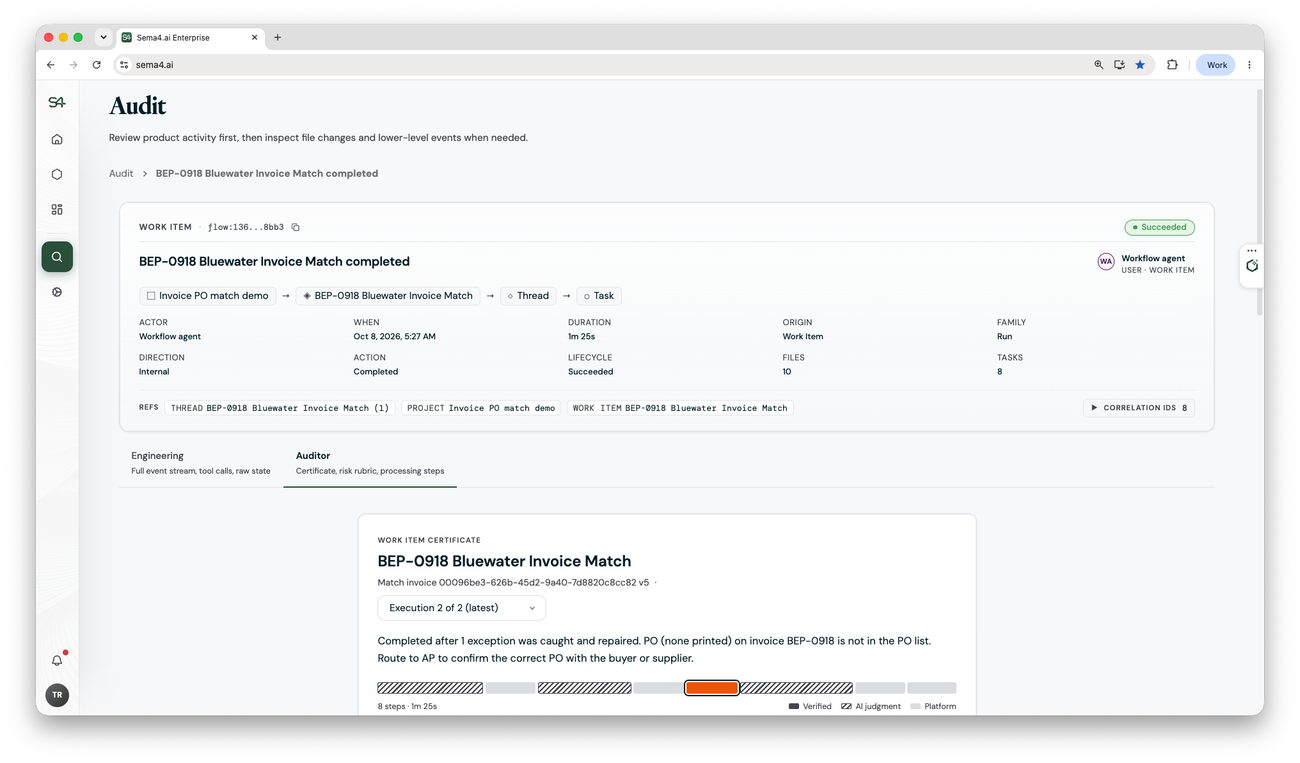1300x763 pixels.
Task: Switch to the Engineering tab
Action: (201, 463)
